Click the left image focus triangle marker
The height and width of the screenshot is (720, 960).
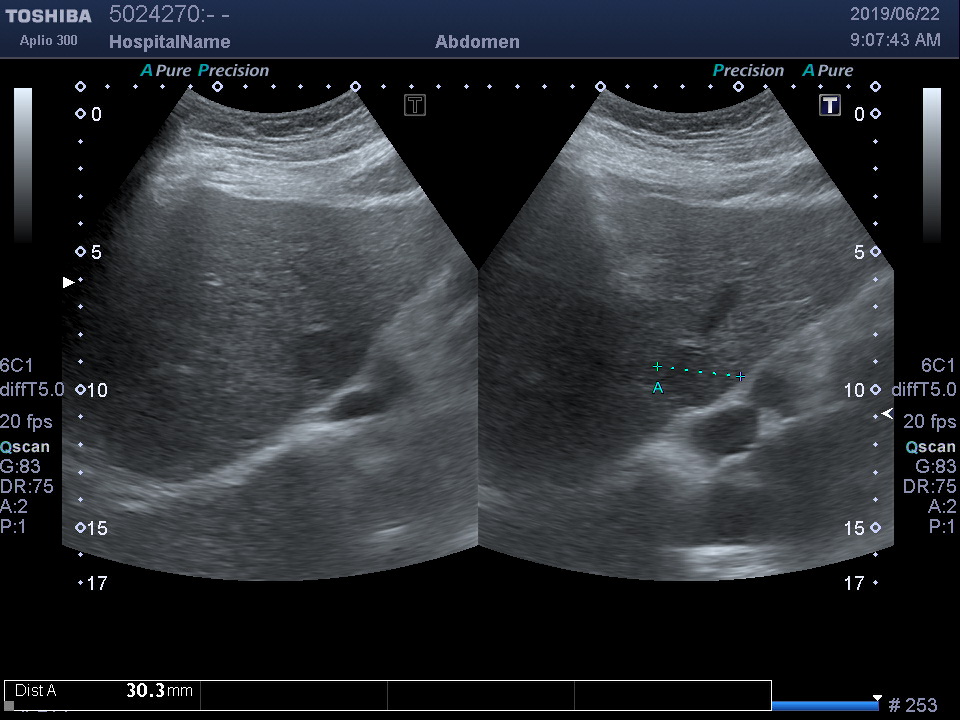click(x=68, y=283)
